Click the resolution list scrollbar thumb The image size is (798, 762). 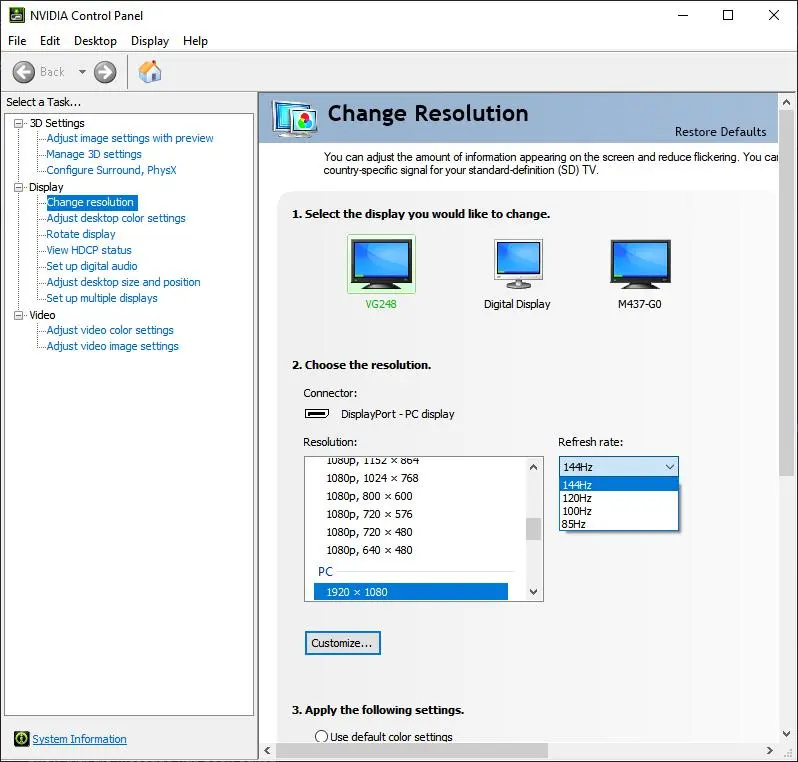[x=533, y=529]
